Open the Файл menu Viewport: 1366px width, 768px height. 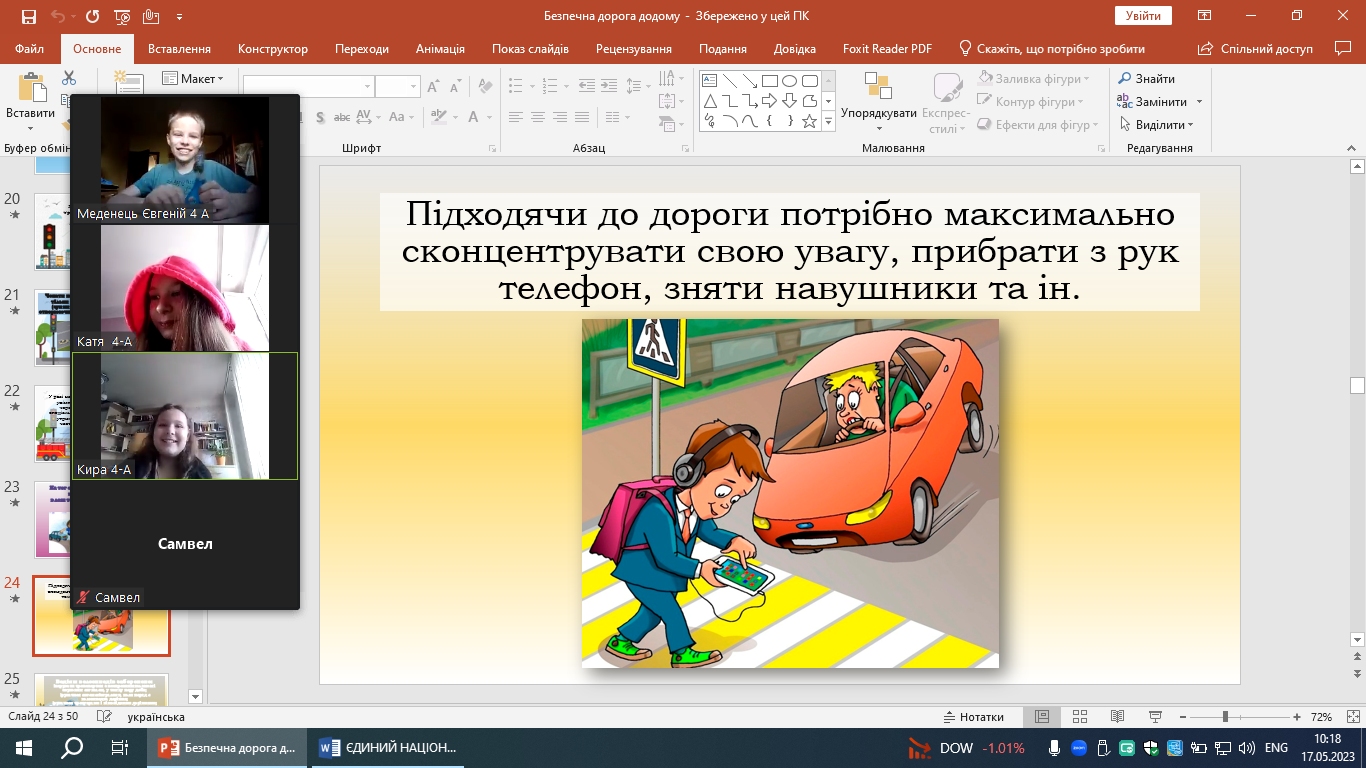[x=30, y=49]
